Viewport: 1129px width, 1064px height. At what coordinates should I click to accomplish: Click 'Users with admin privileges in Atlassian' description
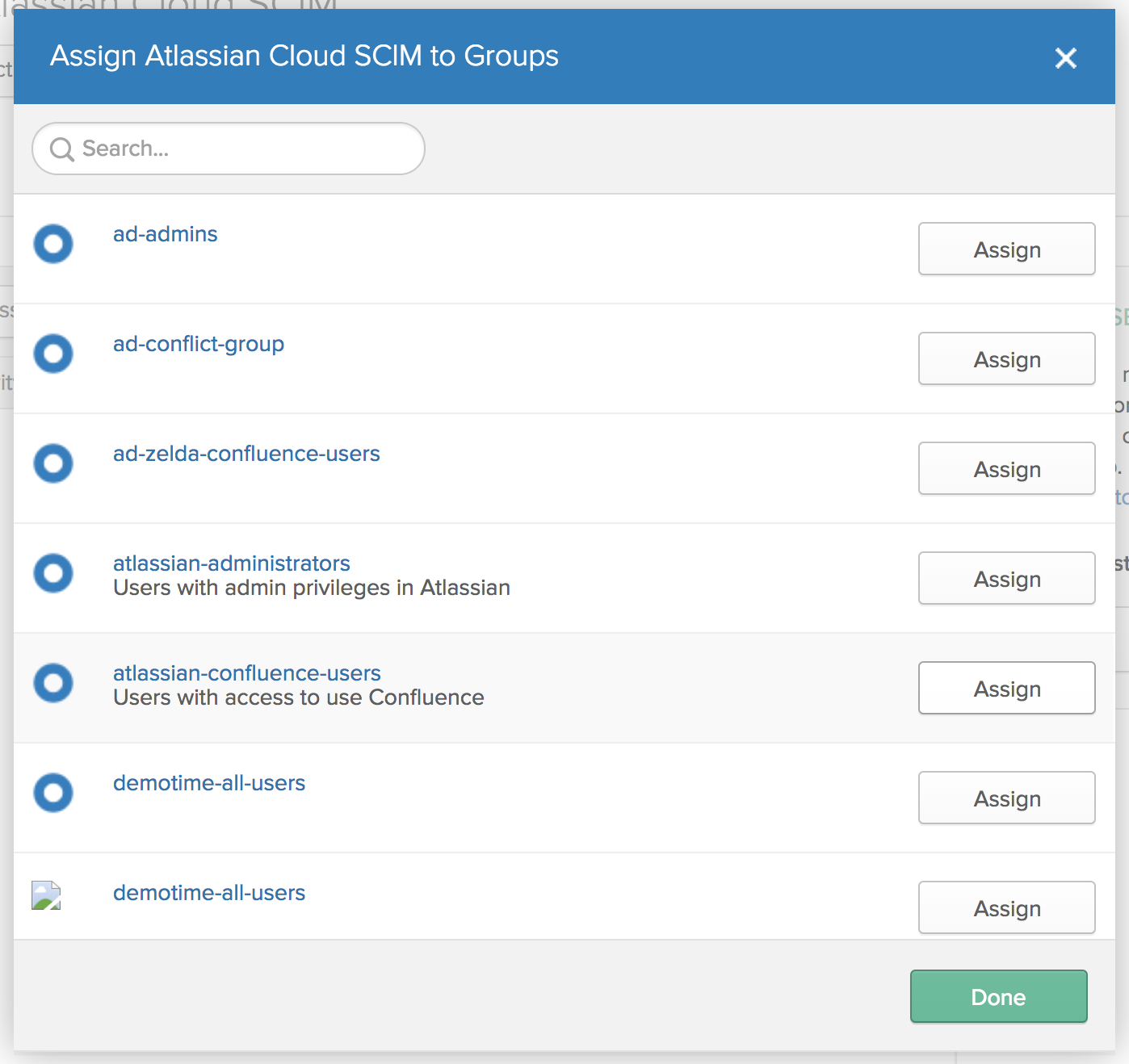click(x=312, y=588)
